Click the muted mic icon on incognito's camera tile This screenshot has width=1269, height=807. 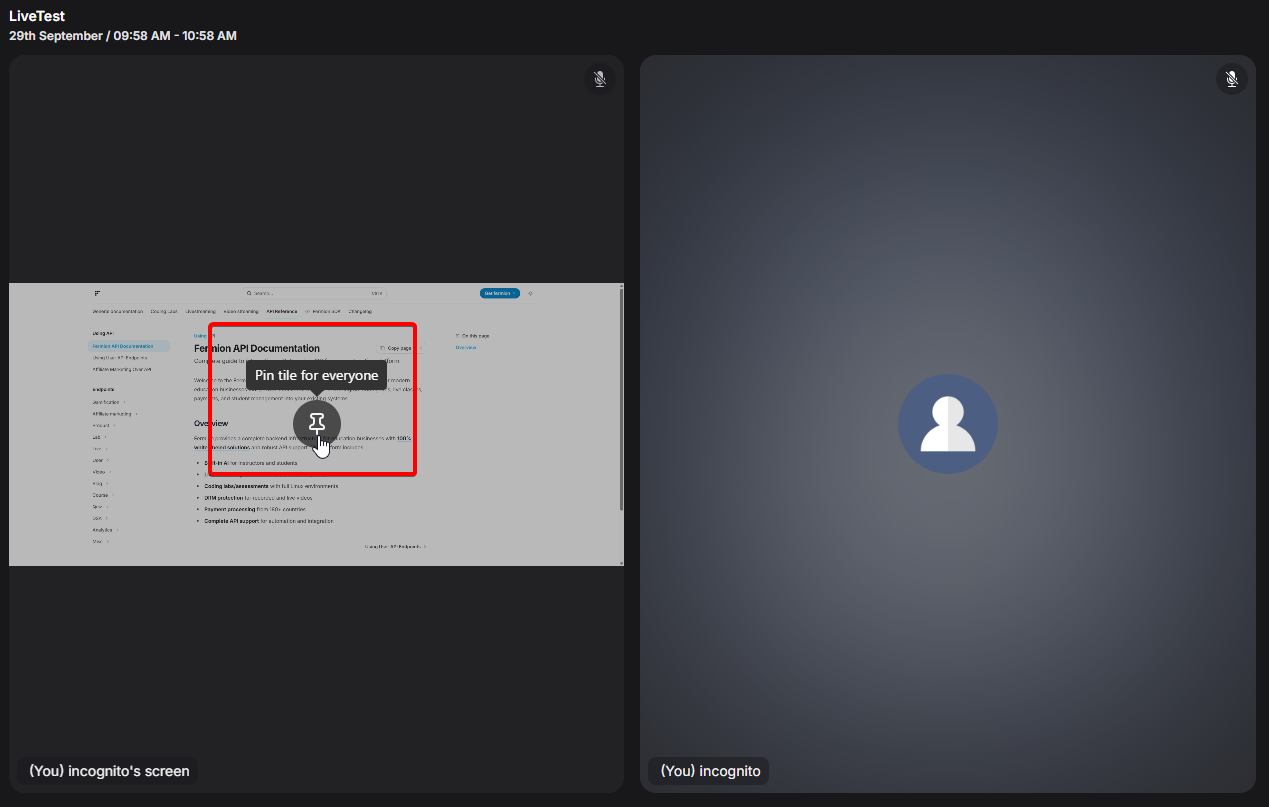pyautogui.click(x=1231, y=79)
